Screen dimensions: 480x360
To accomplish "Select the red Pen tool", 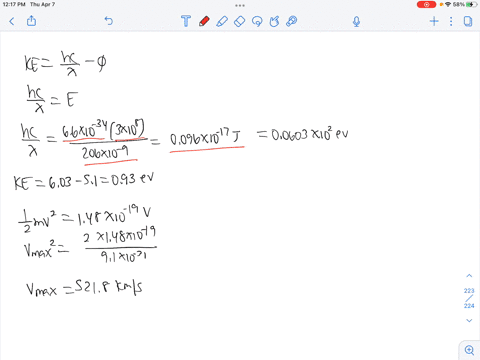I will 204,21.
